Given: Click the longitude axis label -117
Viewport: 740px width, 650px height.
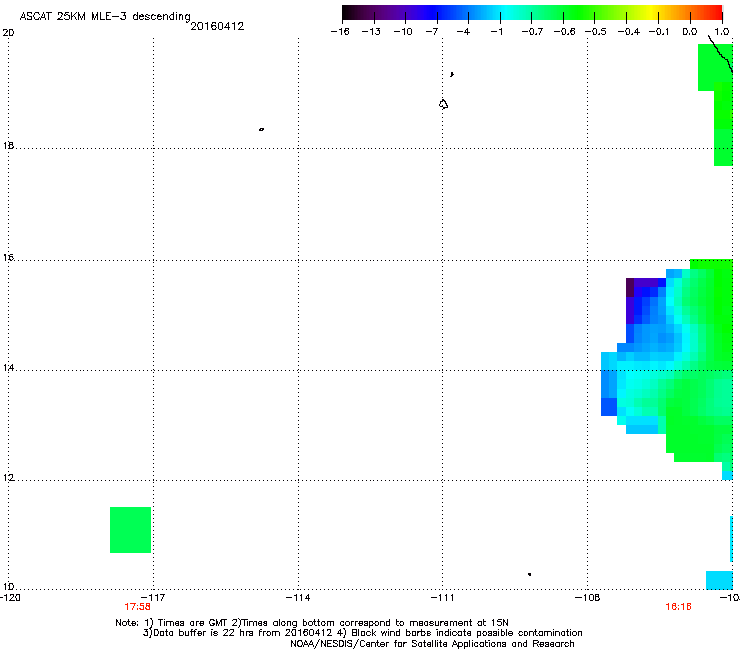Looking at the screenshot, I should pos(153,598).
